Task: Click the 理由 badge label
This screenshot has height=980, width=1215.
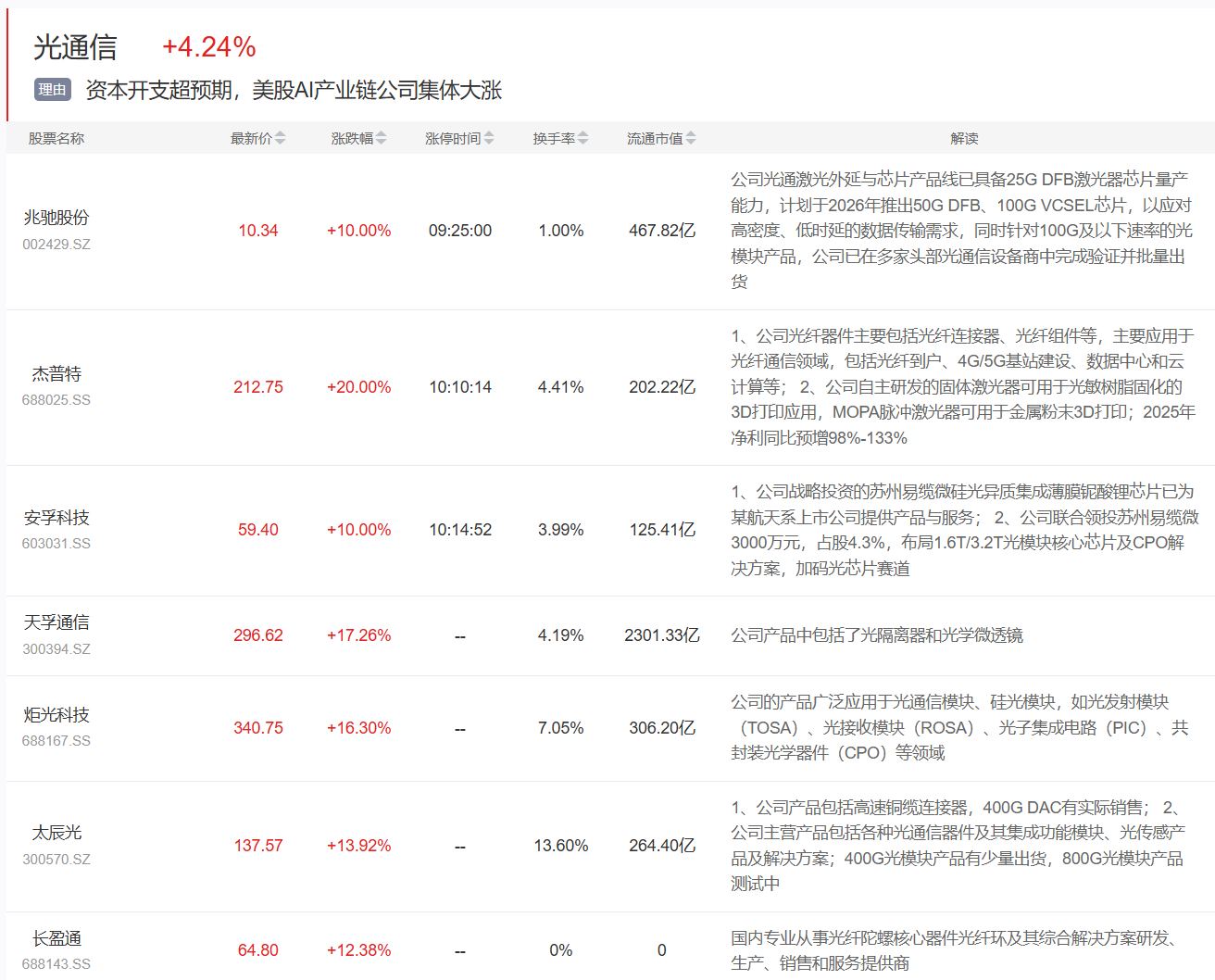Action: (x=53, y=90)
